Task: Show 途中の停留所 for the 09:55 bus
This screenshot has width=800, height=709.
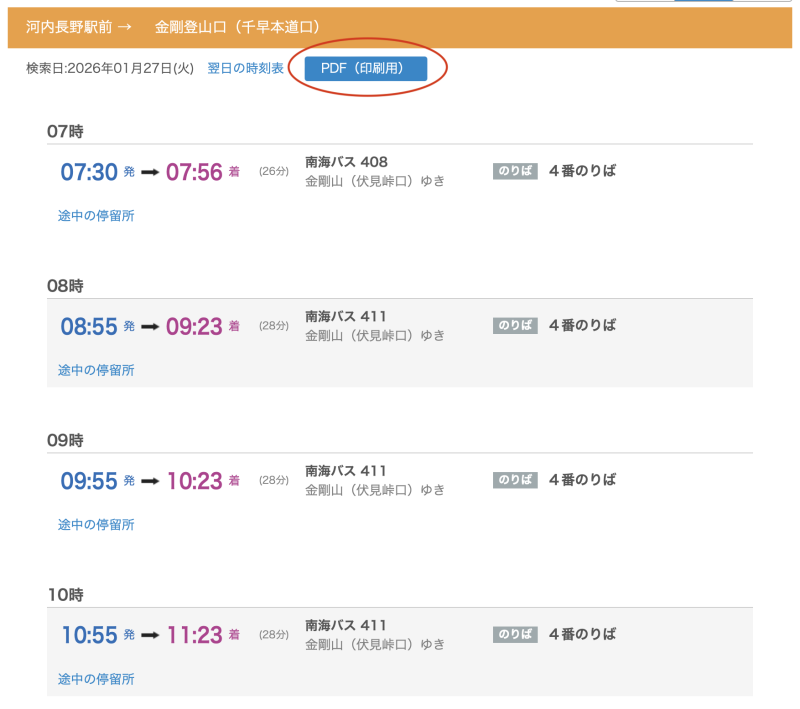Action: pyautogui.click(x=96, y=524)
